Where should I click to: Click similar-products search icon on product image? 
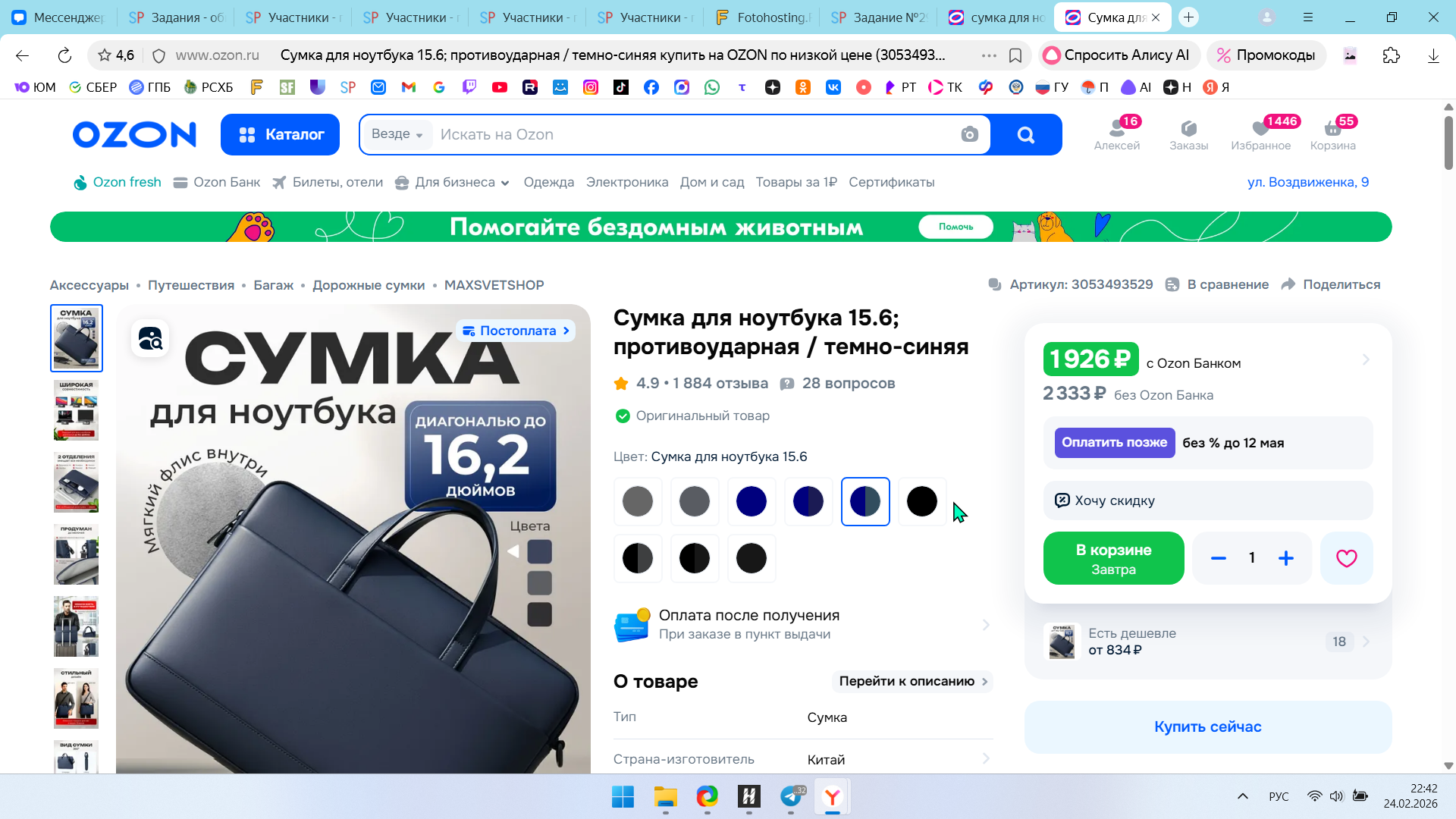[150, 338]
